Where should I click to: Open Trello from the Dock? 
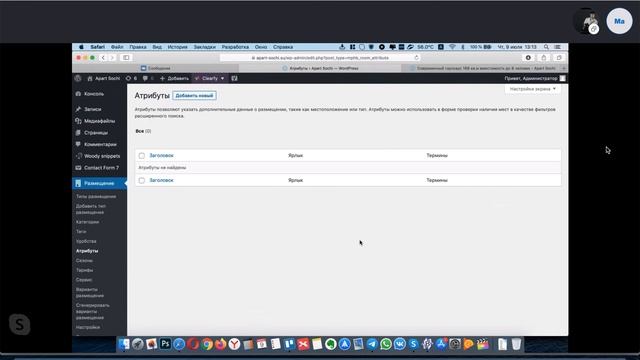pyautogui.click(x=289, y=344)
